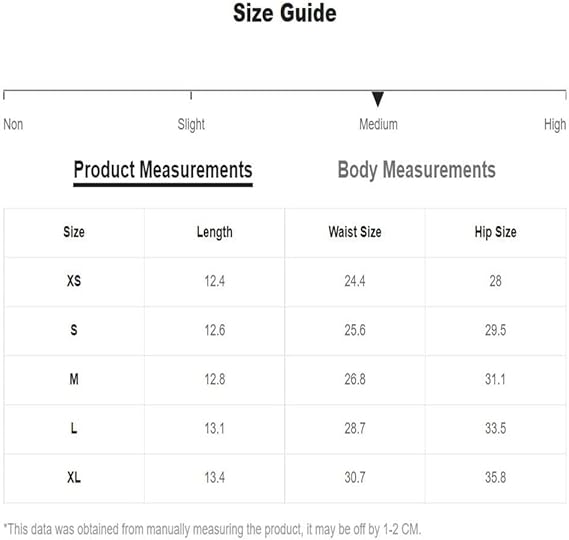Click the XL hip value 35.8

tap(495, 477)
